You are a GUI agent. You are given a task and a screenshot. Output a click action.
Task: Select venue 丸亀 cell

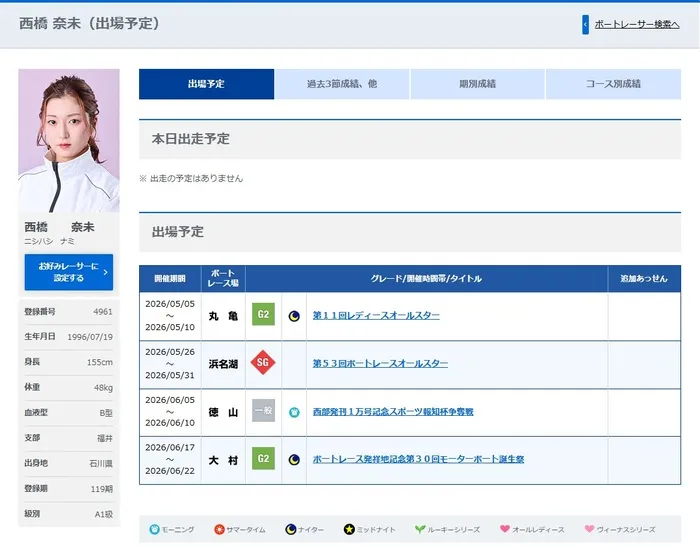click(223, 316)
